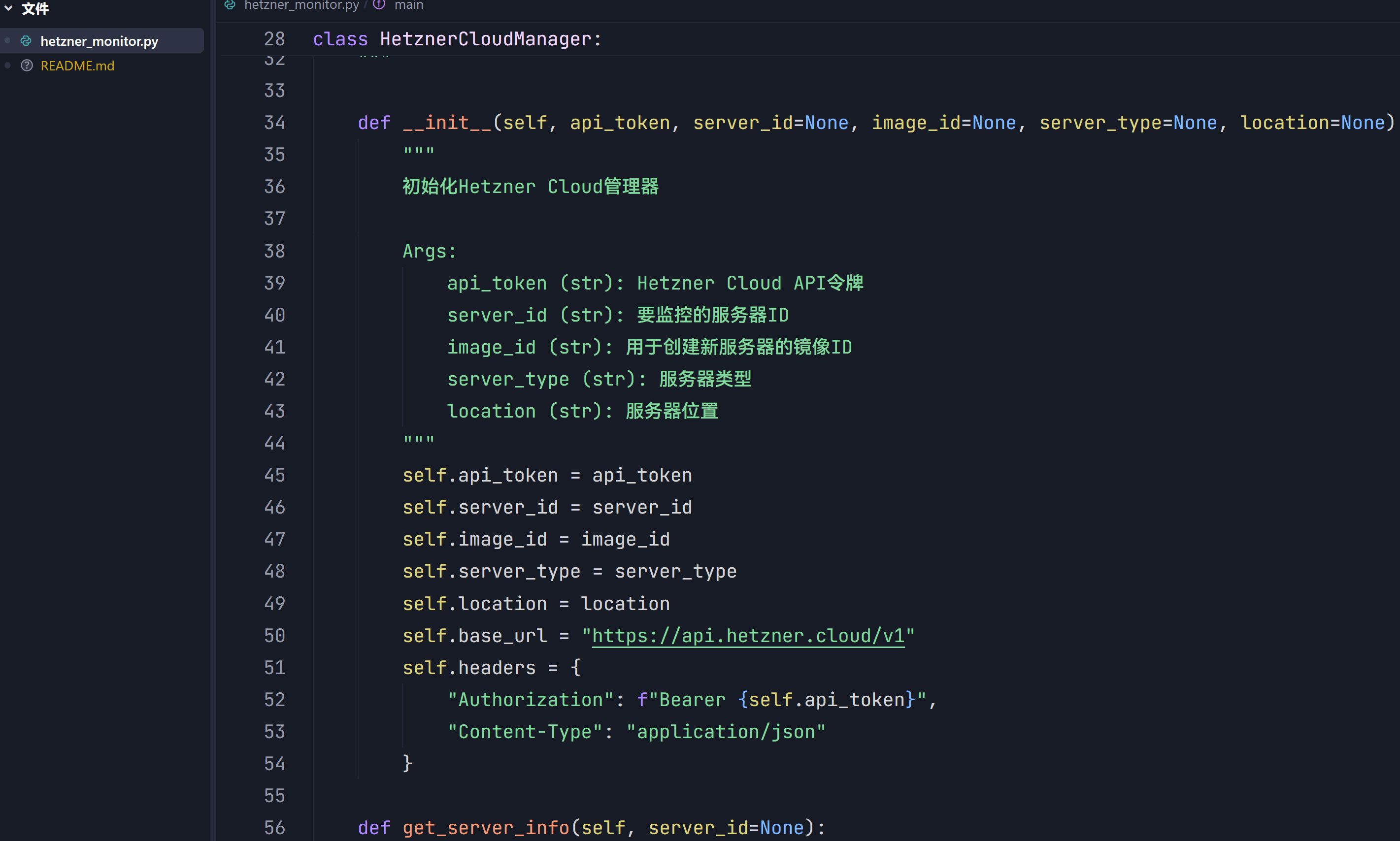Collapse the 文件 section chevron

8,8
